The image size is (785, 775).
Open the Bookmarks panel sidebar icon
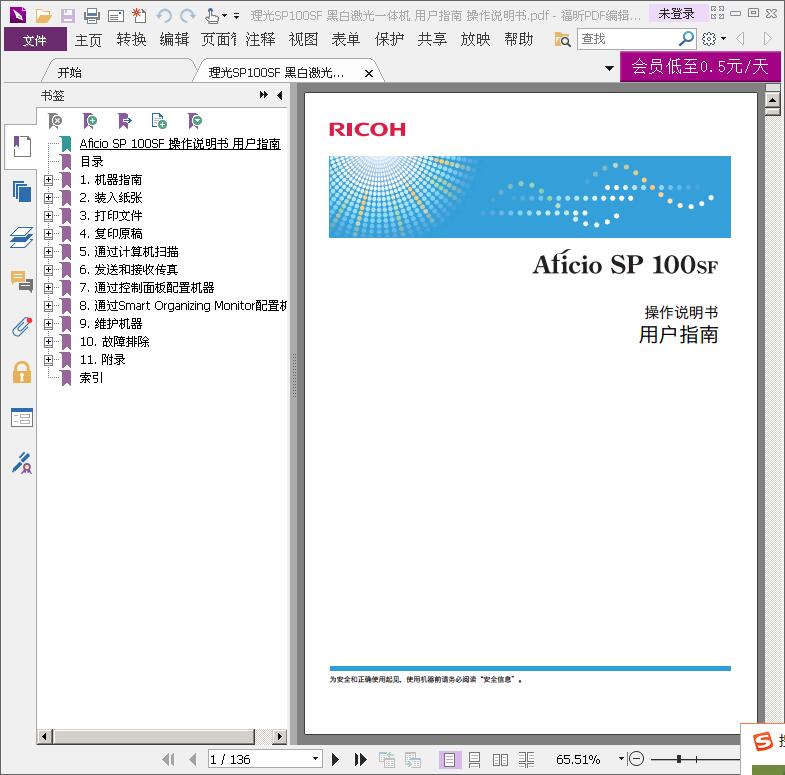tap(22, 147)
